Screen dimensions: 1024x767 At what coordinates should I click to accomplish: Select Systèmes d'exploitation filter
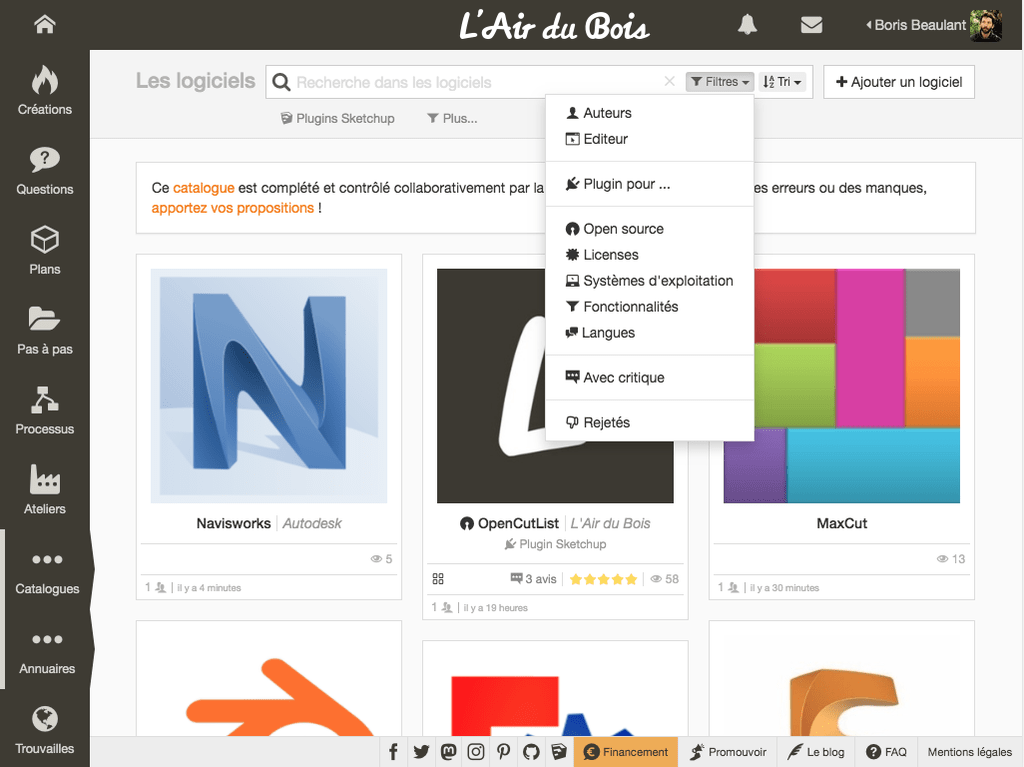point(650,281)
